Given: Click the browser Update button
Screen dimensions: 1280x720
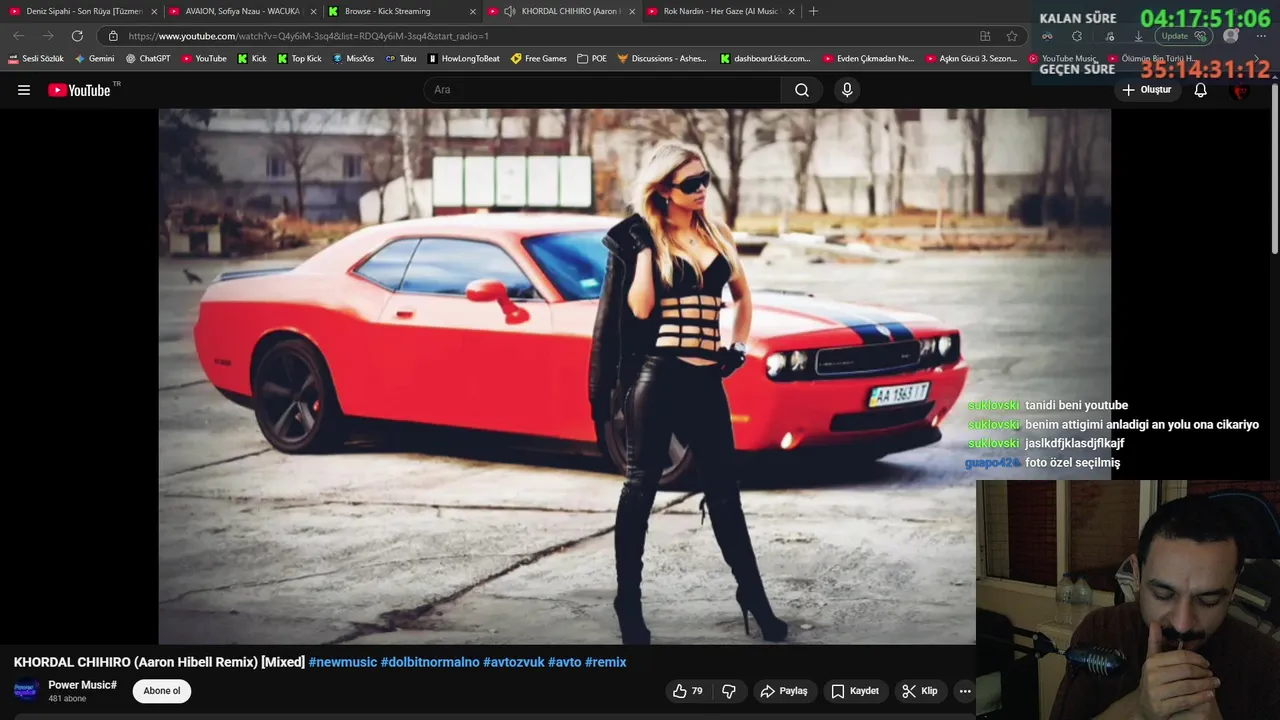Looking at the screenshot, I should tap(1185, 36).
